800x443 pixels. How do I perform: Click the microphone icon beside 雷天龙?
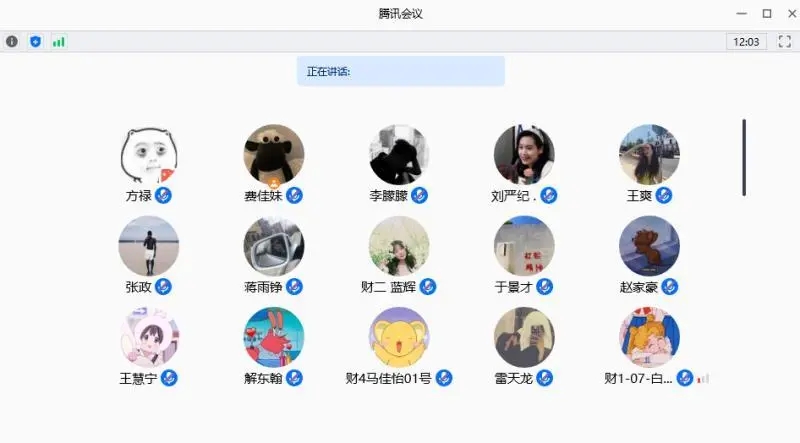tap(545, 378)
